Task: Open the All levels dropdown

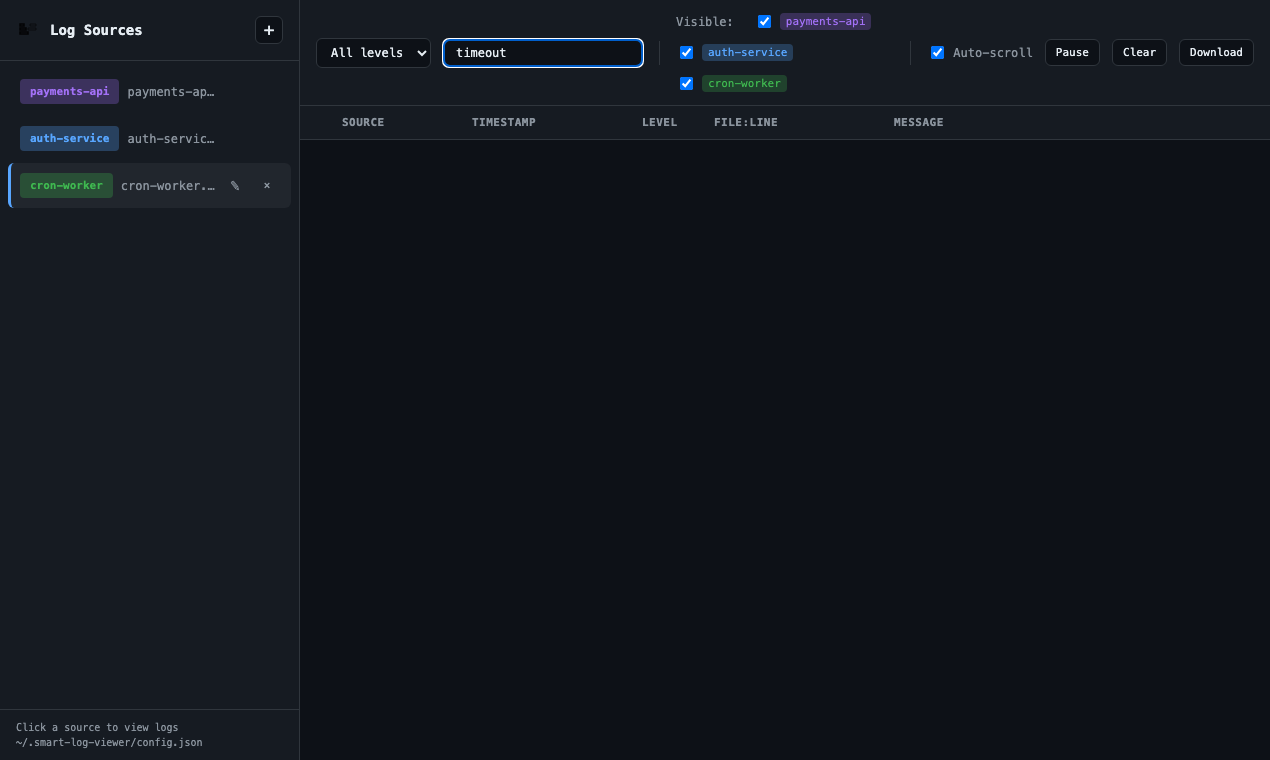Action: click(x=373, y=52)
